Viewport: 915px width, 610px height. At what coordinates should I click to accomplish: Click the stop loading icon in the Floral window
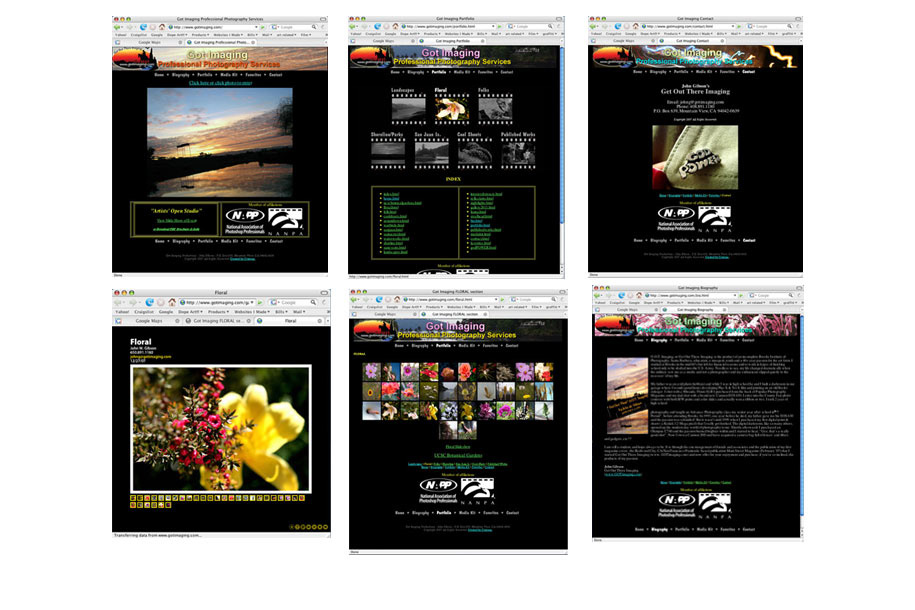pyautogui.click(x=160, y=302)
